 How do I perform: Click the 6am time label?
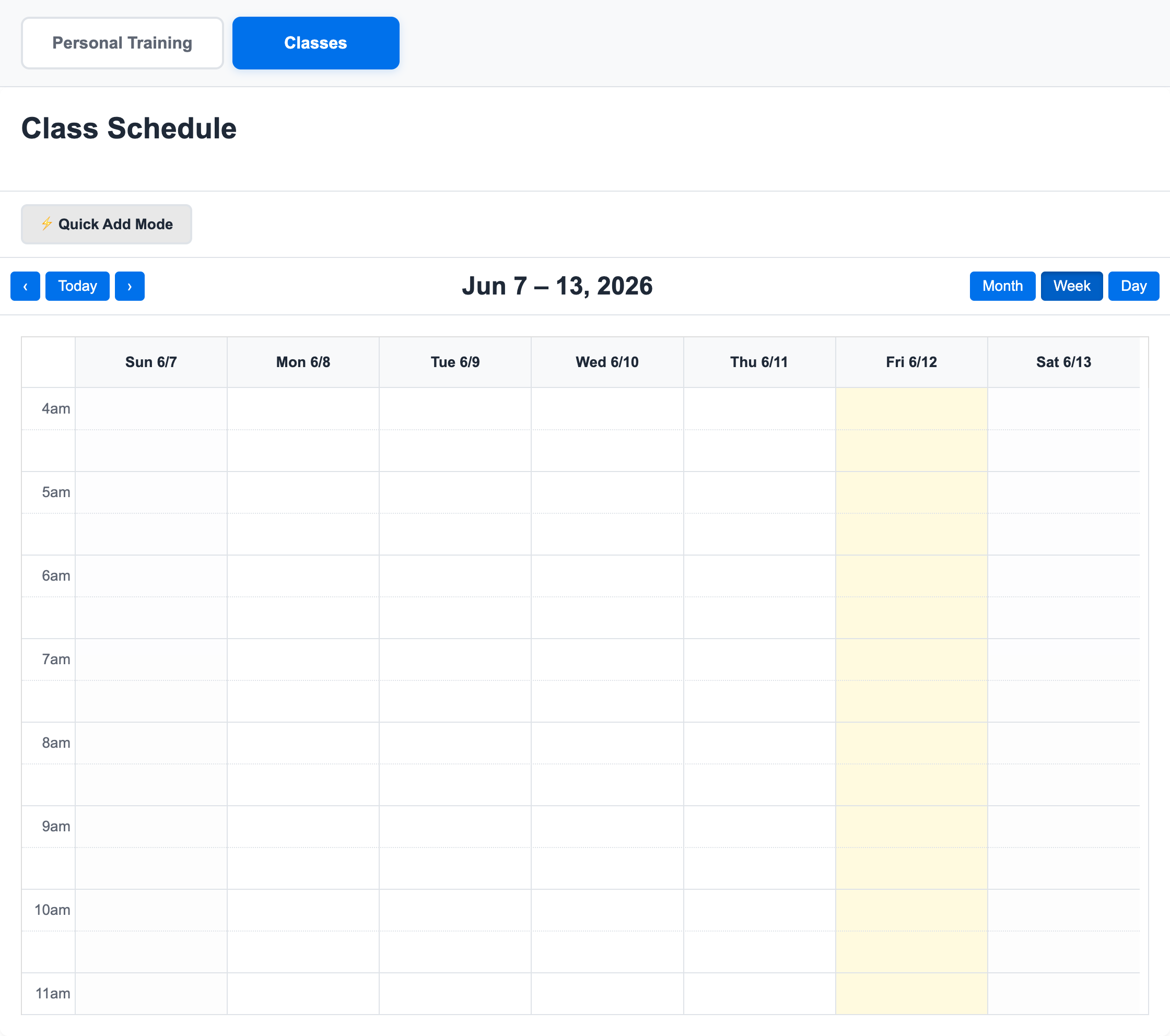pos(55,576)
